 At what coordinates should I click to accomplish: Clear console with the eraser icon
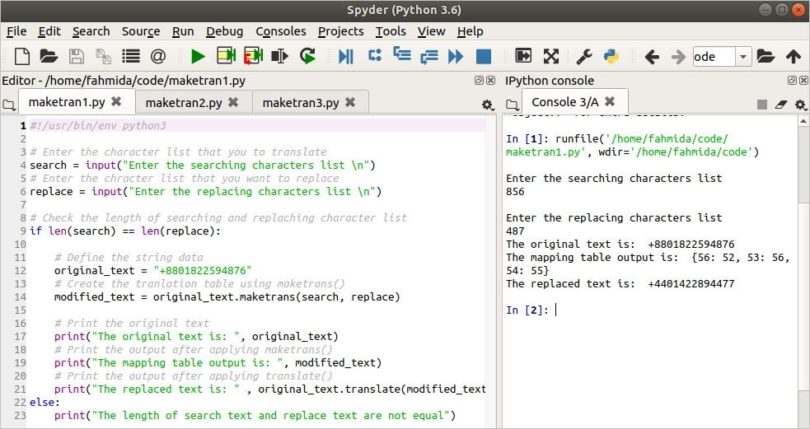781,104
